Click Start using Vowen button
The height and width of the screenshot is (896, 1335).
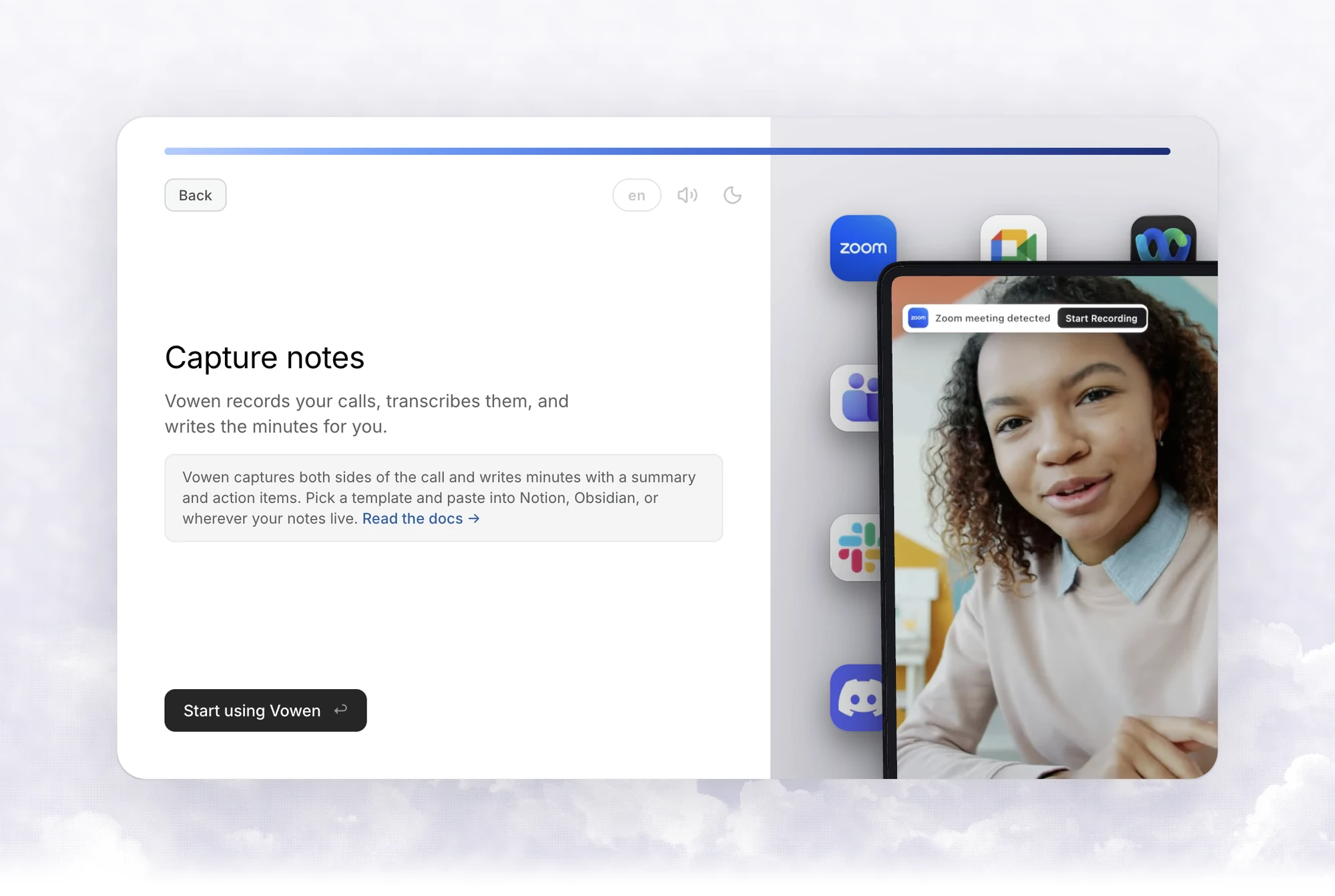(266, 711)
